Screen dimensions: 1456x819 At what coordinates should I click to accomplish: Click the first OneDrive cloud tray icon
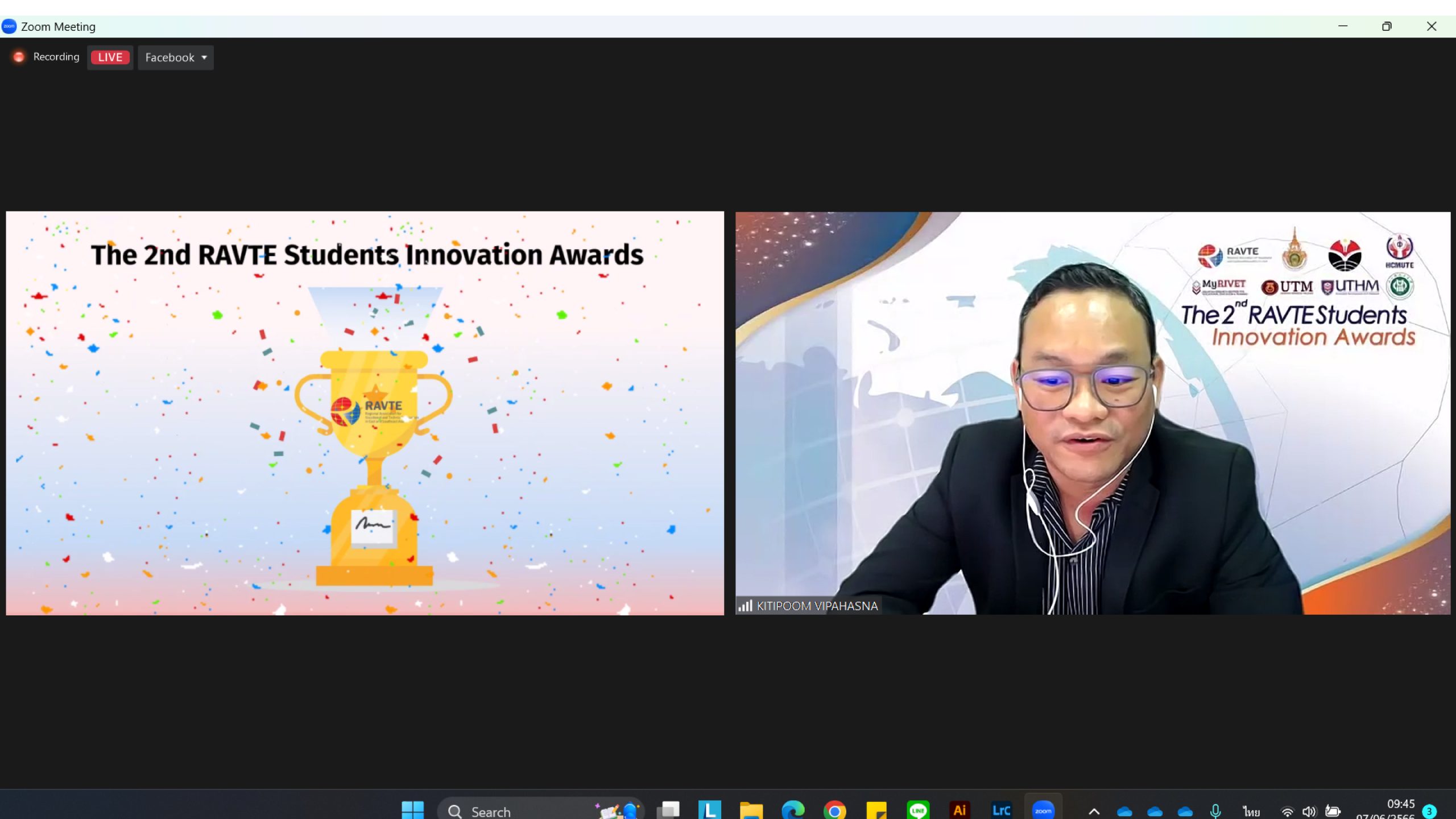[1124, 812]
